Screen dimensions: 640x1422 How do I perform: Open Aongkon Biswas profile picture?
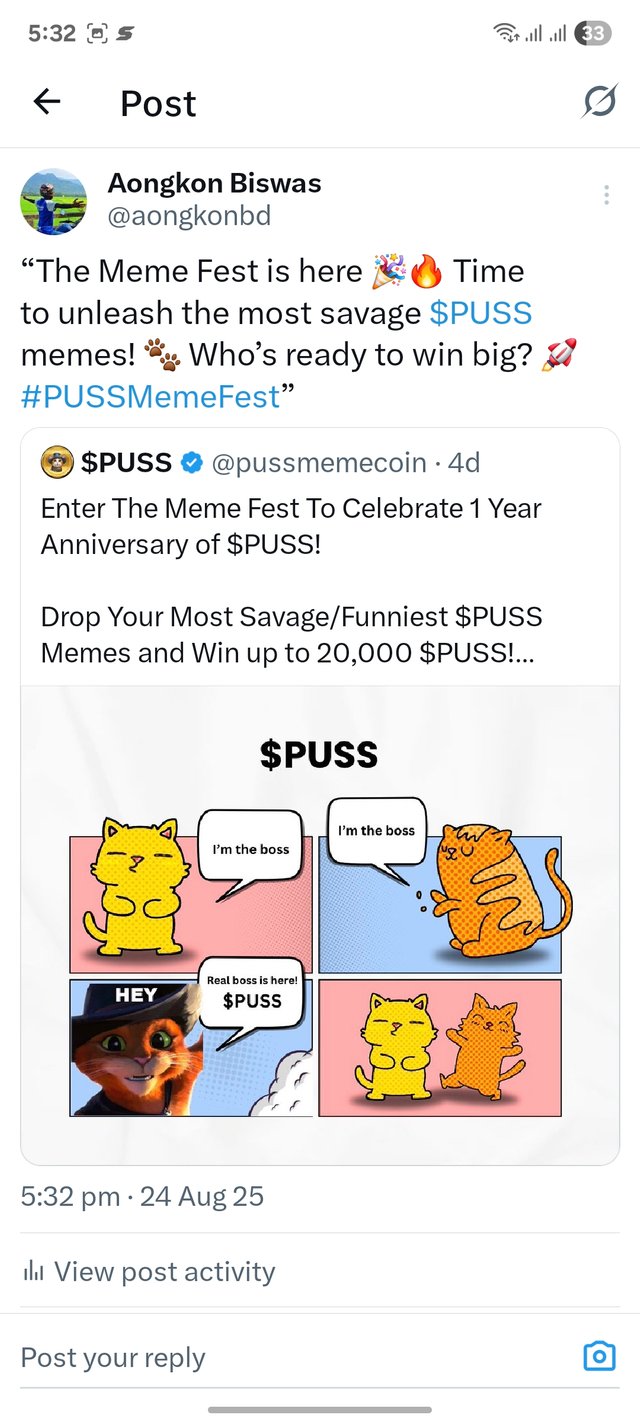click(54, 201)
